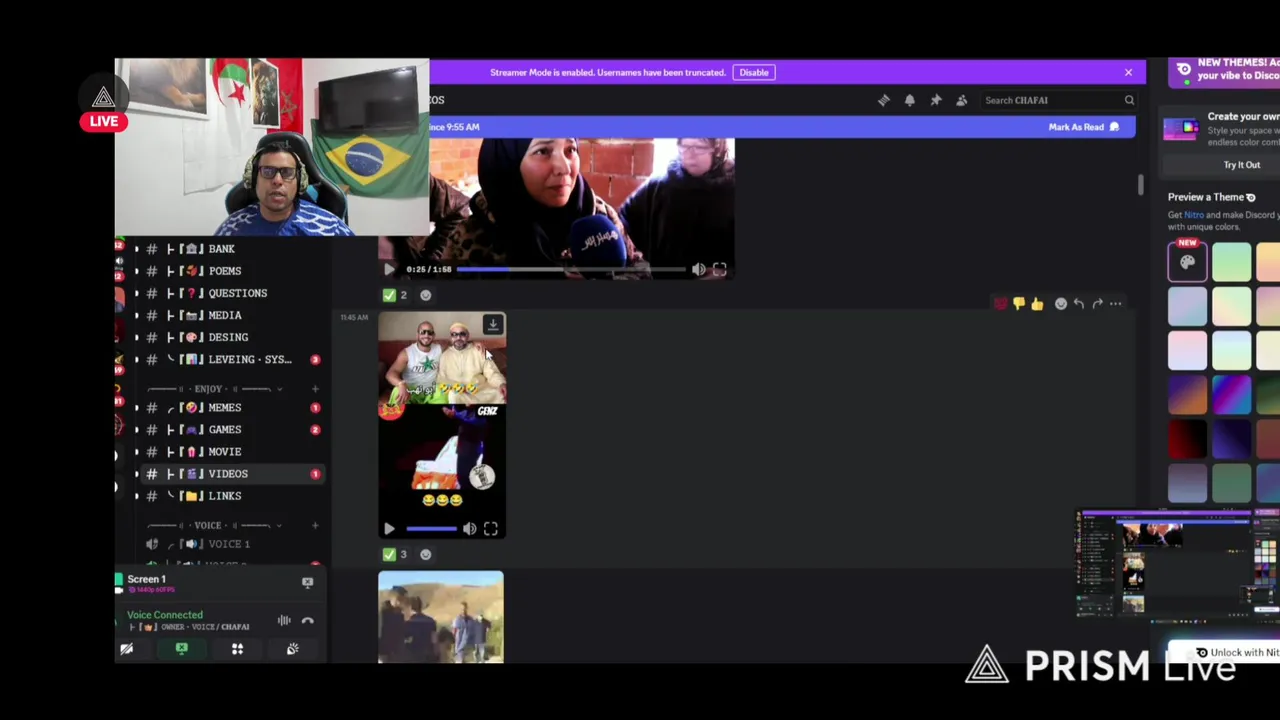Open notification settings bell icon
This screenshot has width=1280, height=720.
point(909,100)
